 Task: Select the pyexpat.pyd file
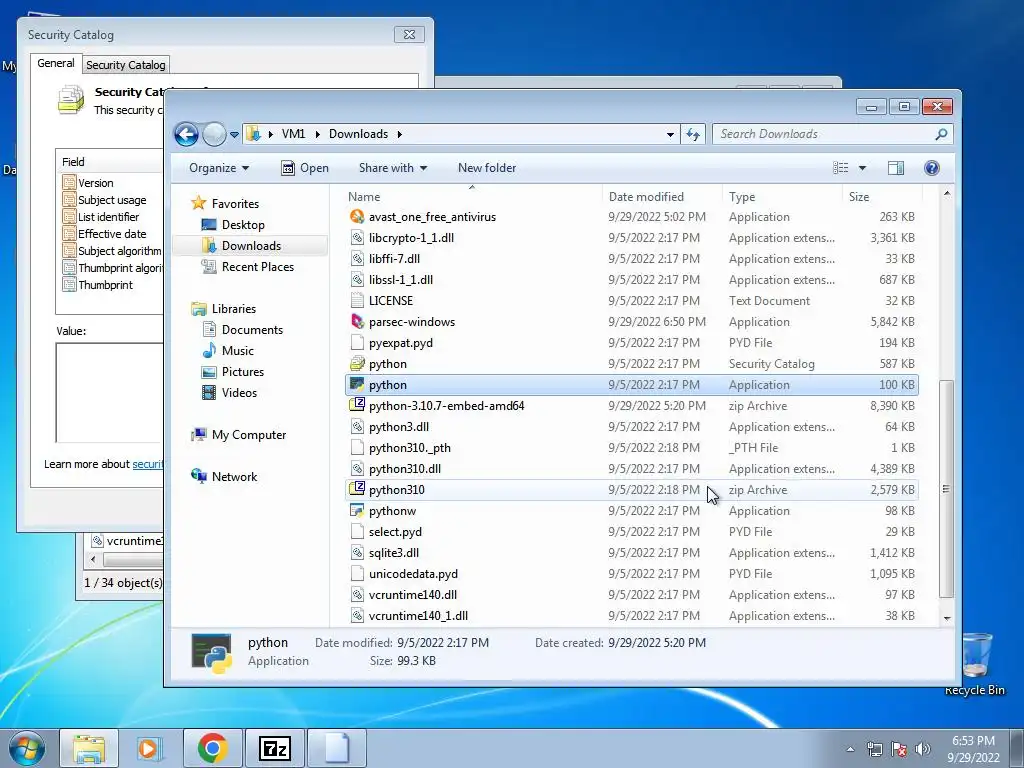400,343
